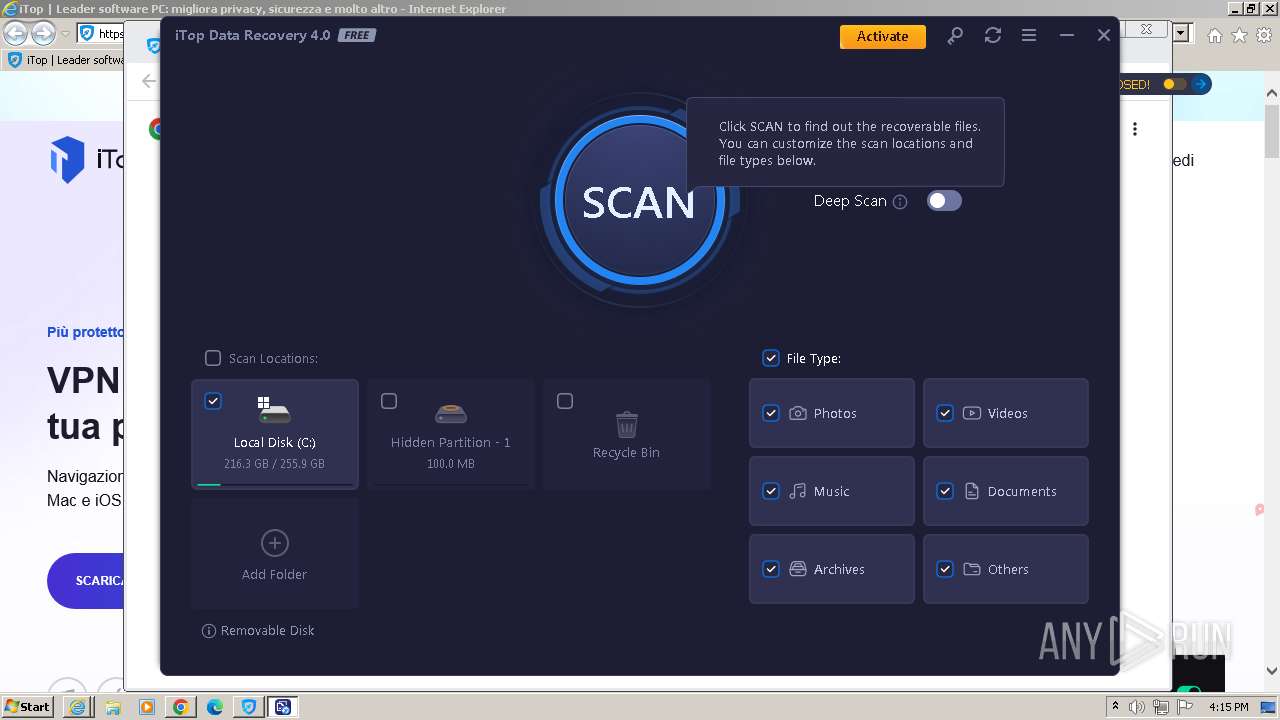Uncheck the Music file type checkbox
The height and width of the screenshot is (720, 1280).
[771, 491]
